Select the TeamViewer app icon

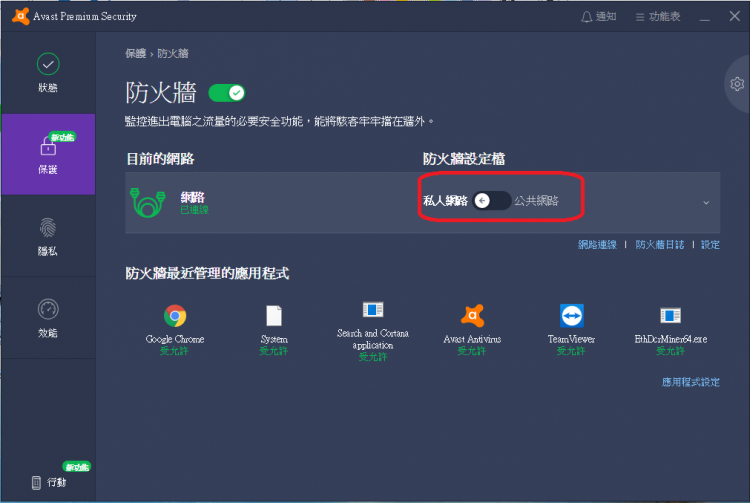click(571, 316)
